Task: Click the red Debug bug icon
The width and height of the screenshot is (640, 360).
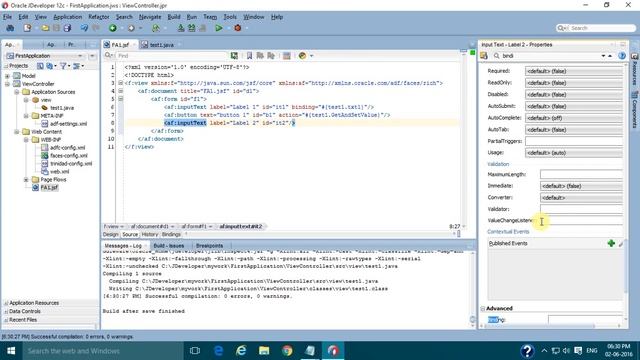Action: click(238, 28)
